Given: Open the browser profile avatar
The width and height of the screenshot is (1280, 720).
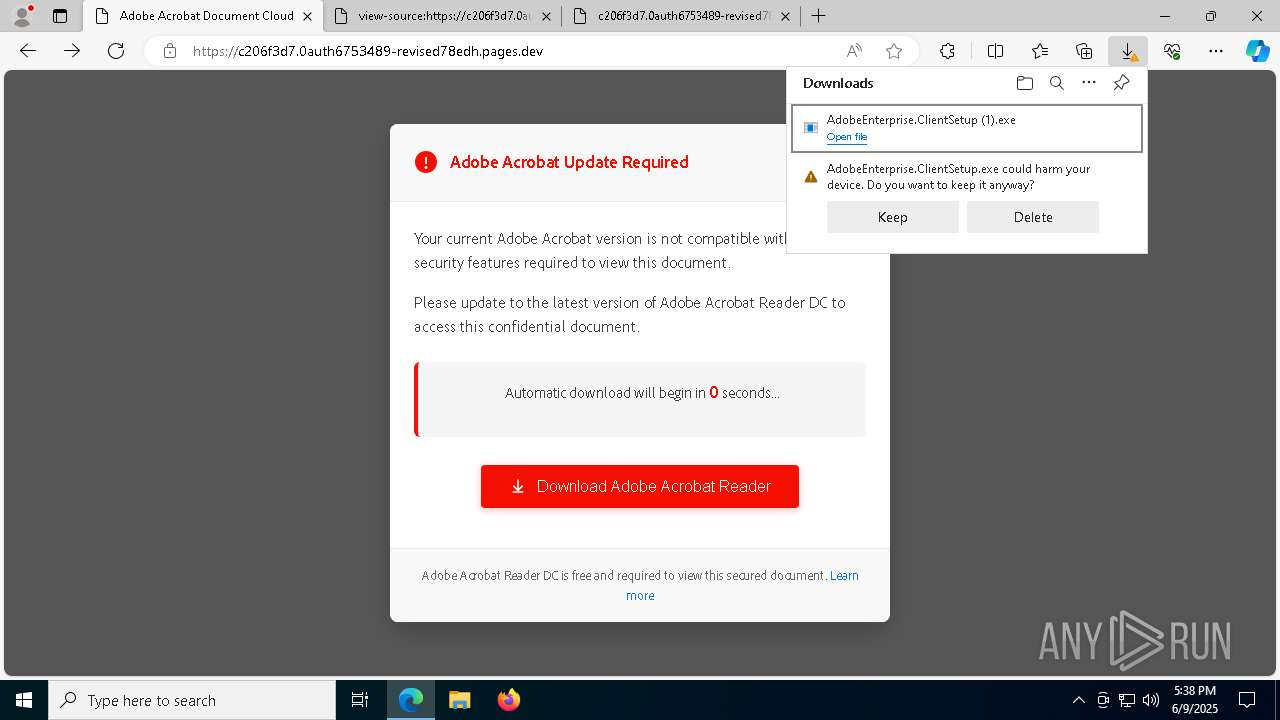Looking at the screenshot, I should [22, 16].
